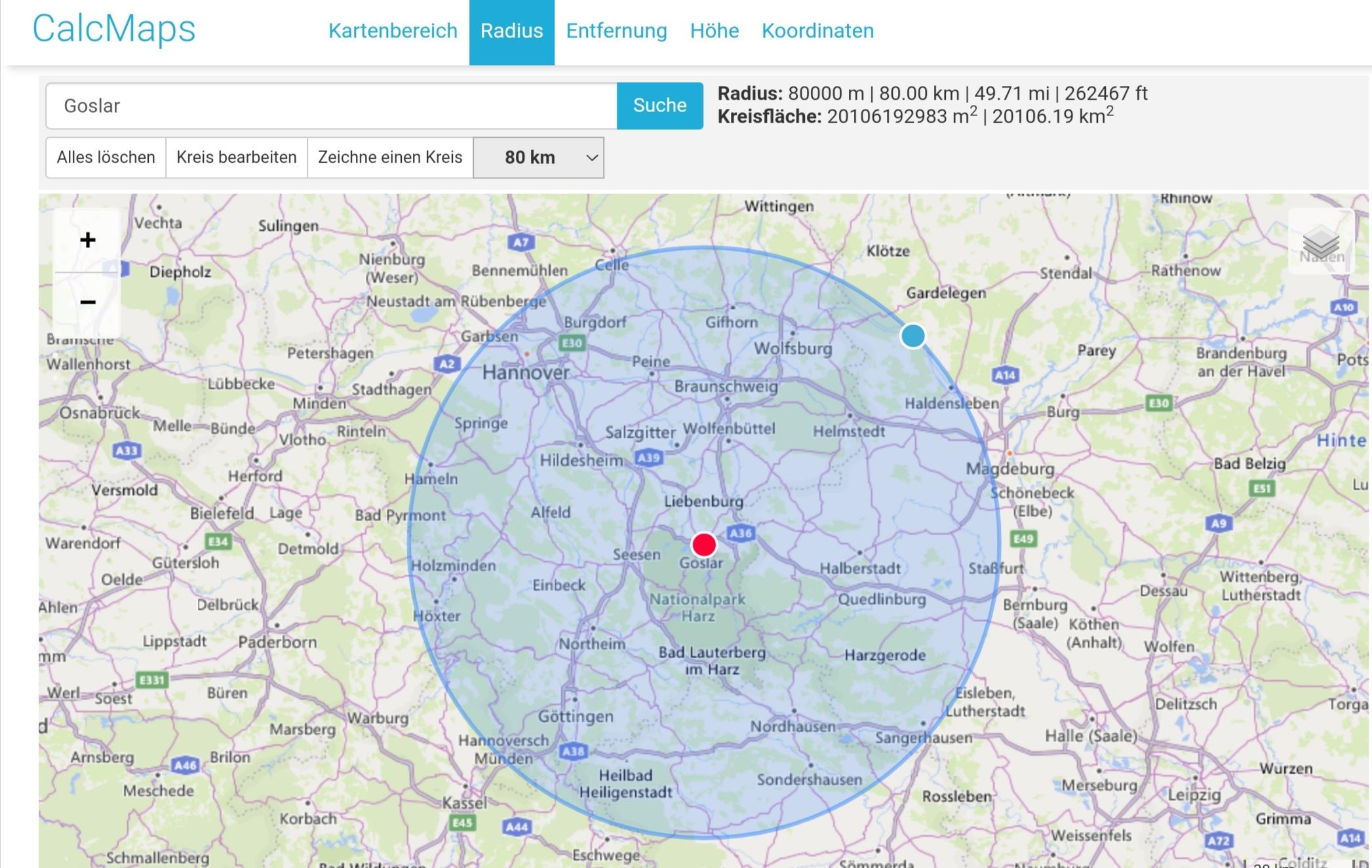Click the Göttingen city label
The image size is (1372, 868).
click(576, 717)
